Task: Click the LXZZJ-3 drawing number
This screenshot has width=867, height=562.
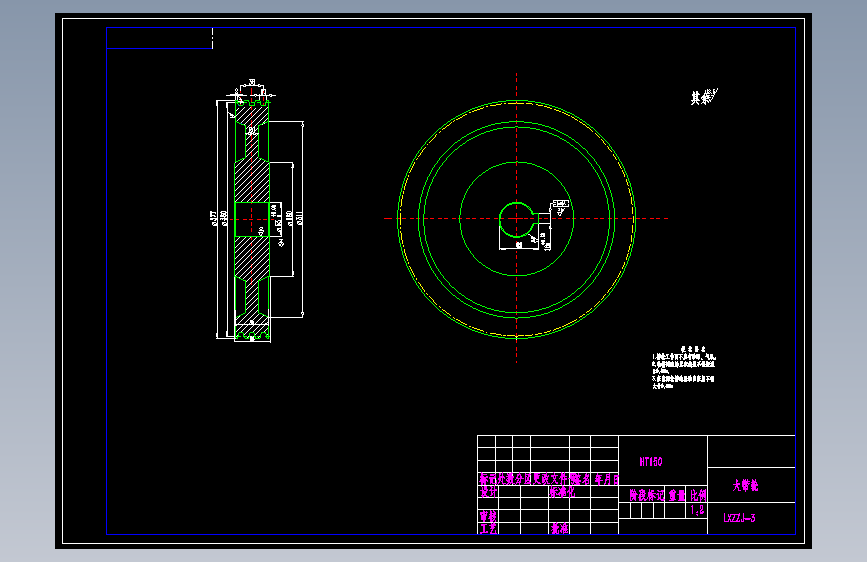Action: point(739,518)
